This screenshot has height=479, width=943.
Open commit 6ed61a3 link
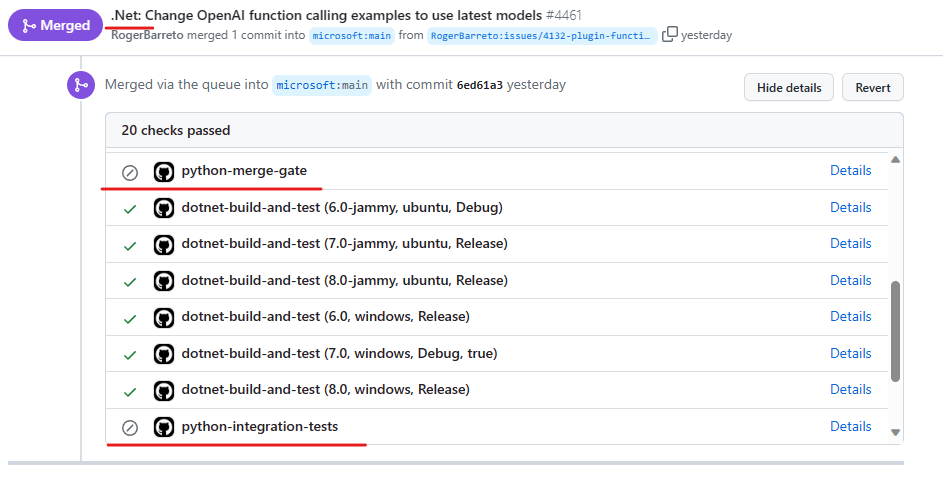[479, 85]
